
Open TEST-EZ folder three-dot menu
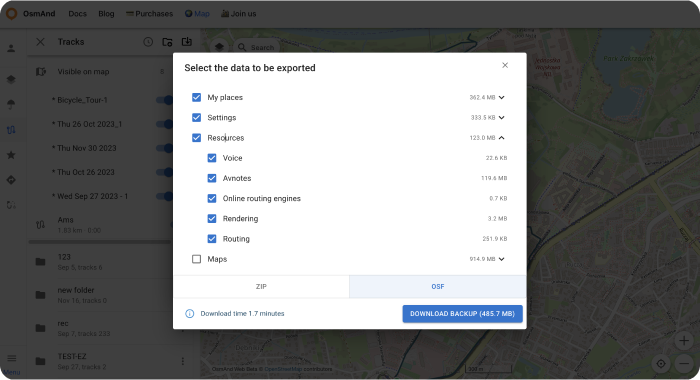[183, 361]
